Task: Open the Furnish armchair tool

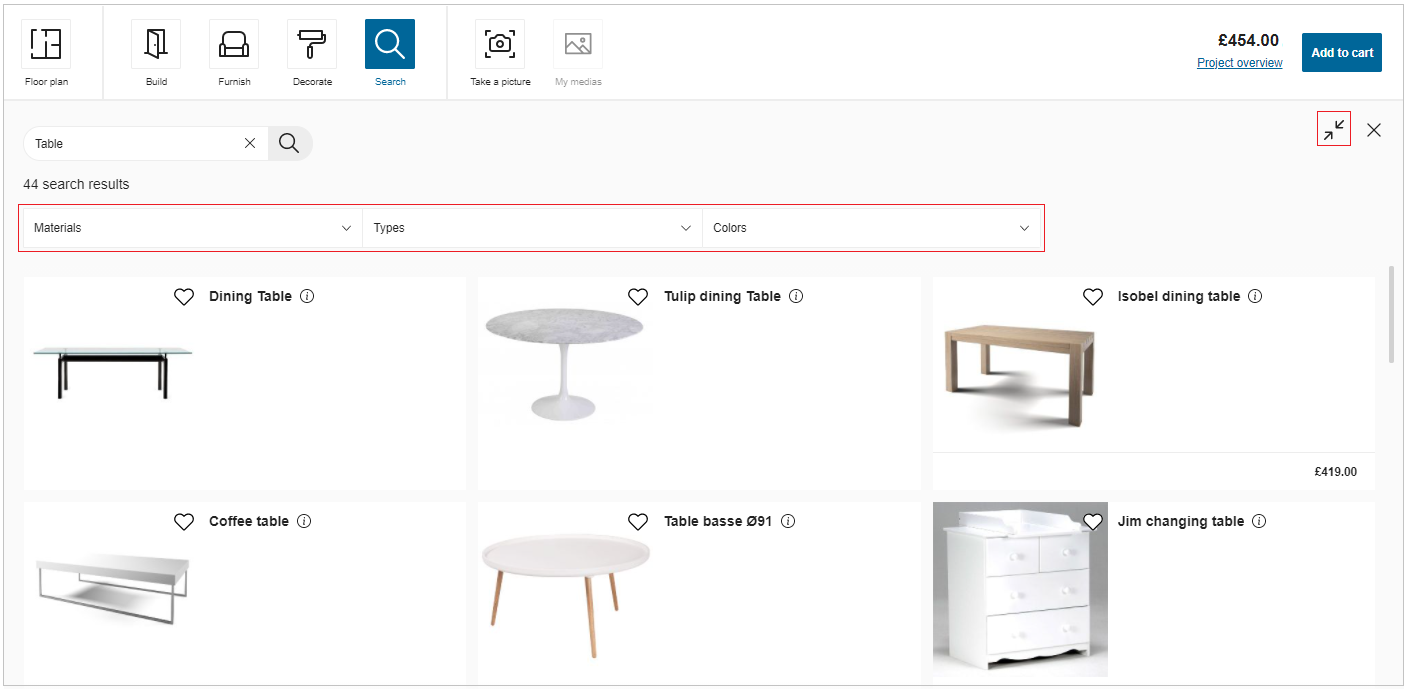Action: coord(234,45)
